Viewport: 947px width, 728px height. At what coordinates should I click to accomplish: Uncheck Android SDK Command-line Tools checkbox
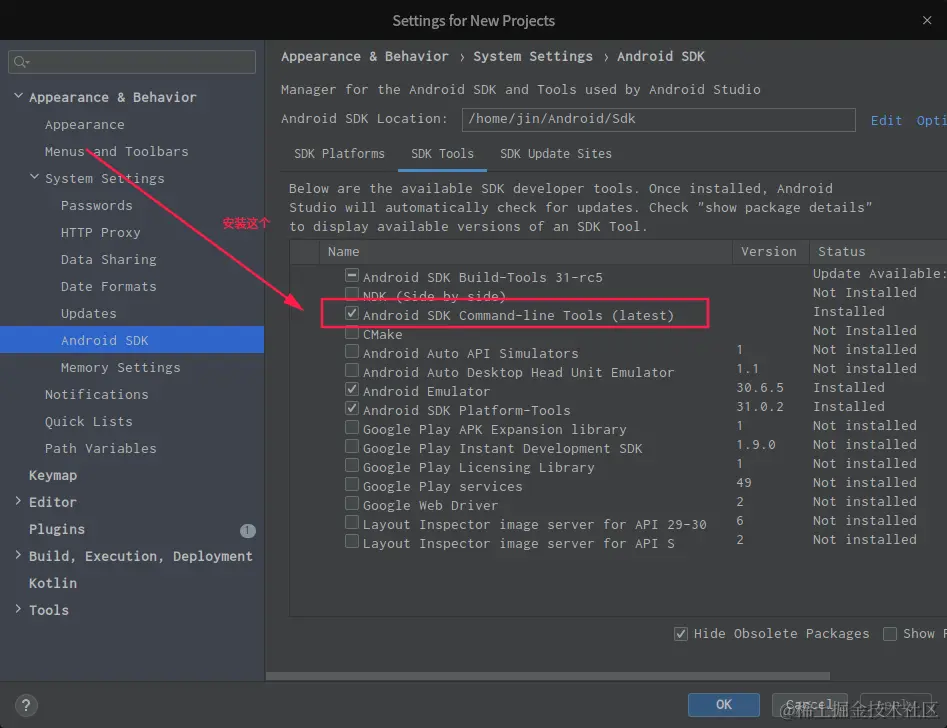coord(352,314)
